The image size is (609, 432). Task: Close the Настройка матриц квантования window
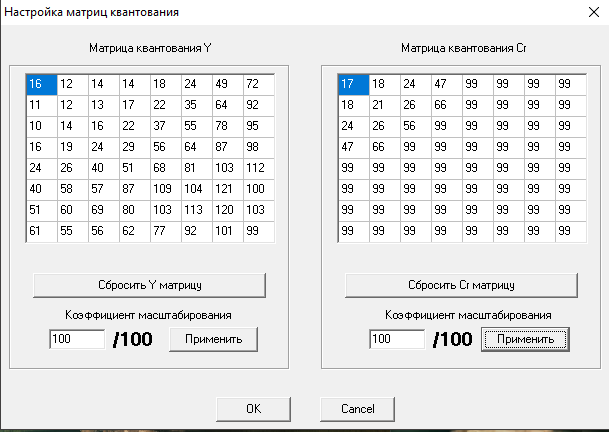tap(594, 12)
